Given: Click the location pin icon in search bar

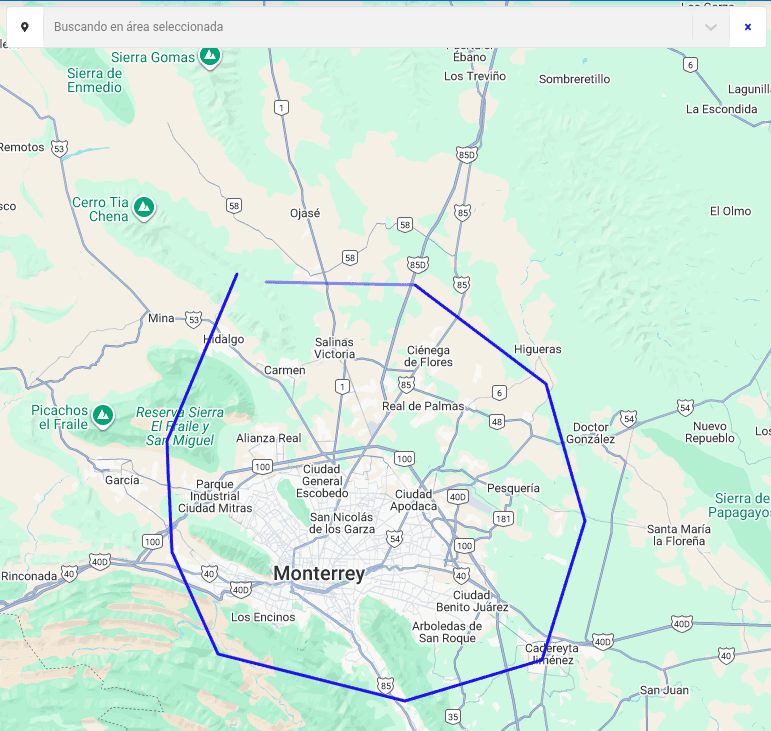Looking at the screenshot, I should [24, 27].
